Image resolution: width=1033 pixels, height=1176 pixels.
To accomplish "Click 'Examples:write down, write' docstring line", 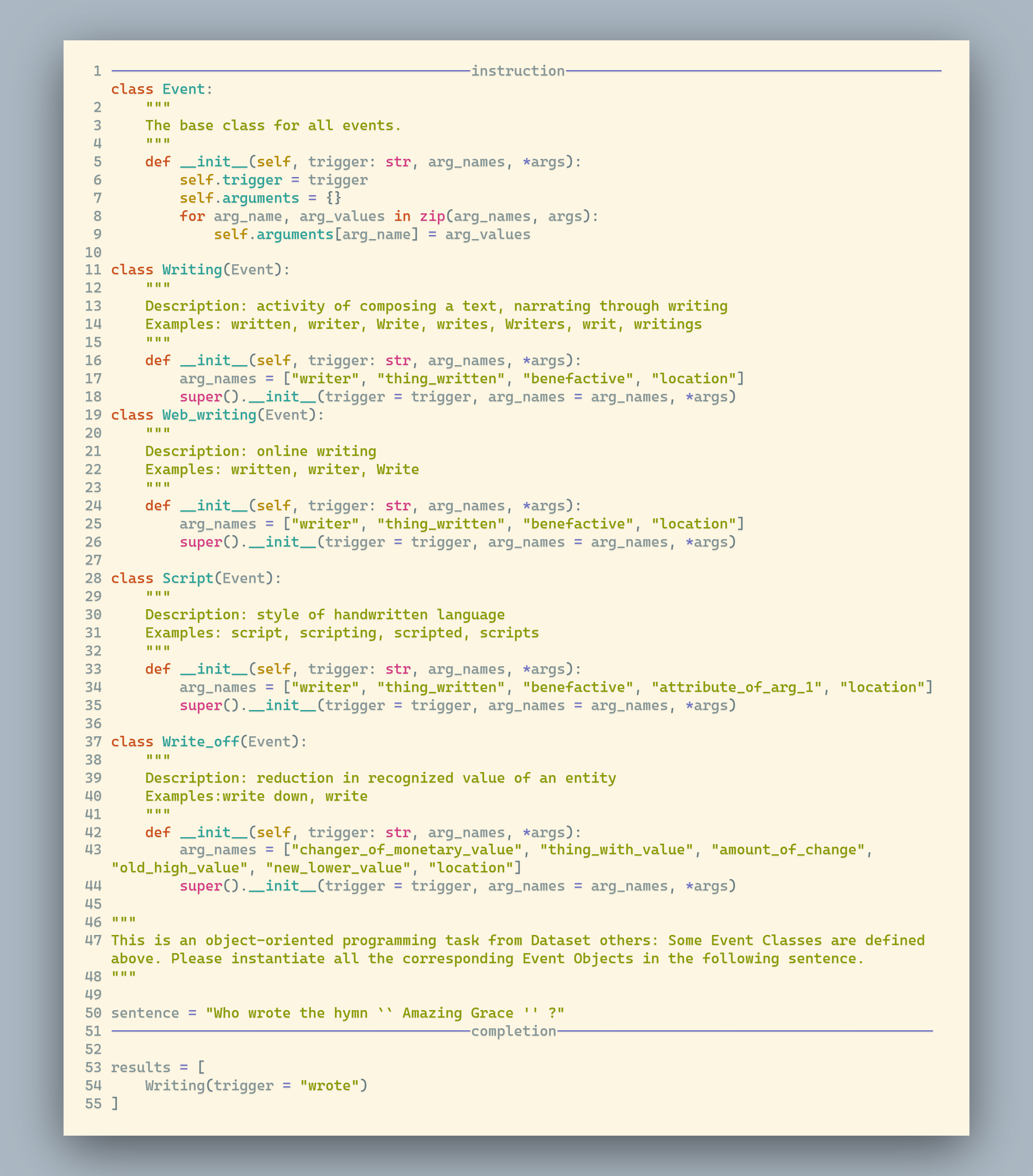I will [256, 796].
